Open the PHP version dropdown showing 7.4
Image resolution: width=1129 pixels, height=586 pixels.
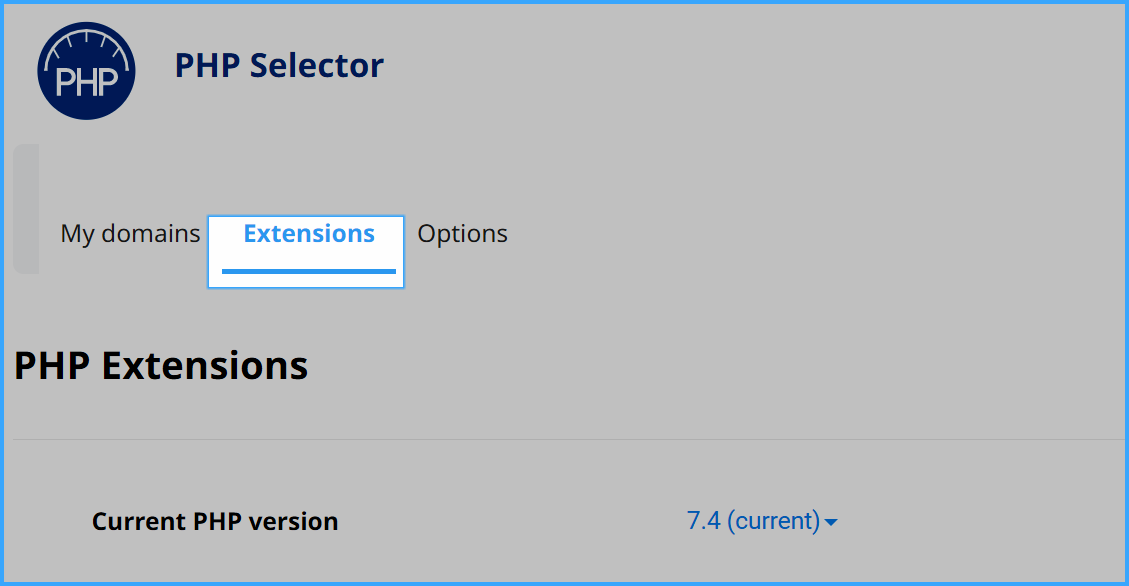(x=762, y=520)
